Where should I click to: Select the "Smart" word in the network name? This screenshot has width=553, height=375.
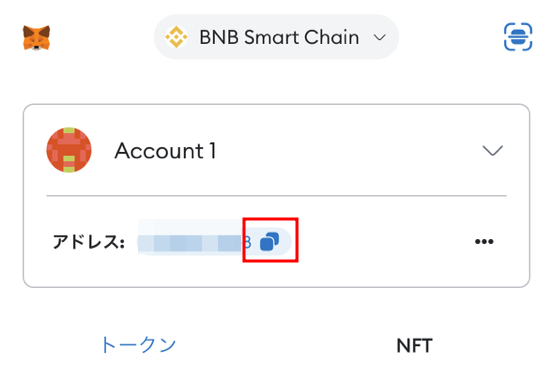coord(272,37)
